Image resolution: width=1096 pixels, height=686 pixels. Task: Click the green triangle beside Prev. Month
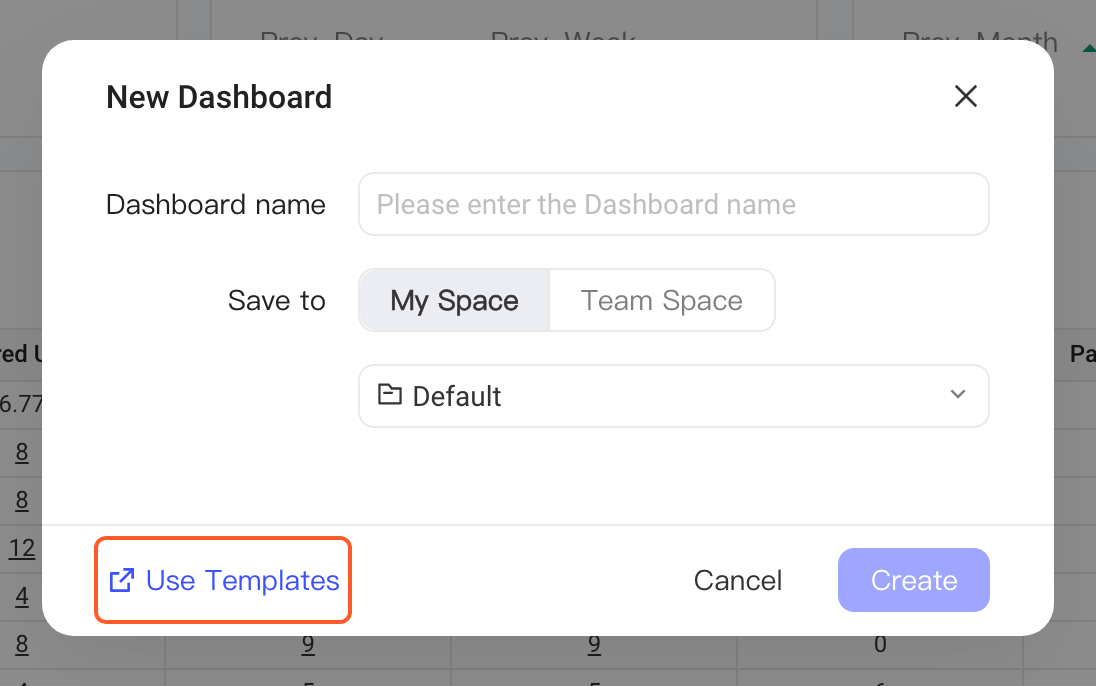click(1088, 48)
